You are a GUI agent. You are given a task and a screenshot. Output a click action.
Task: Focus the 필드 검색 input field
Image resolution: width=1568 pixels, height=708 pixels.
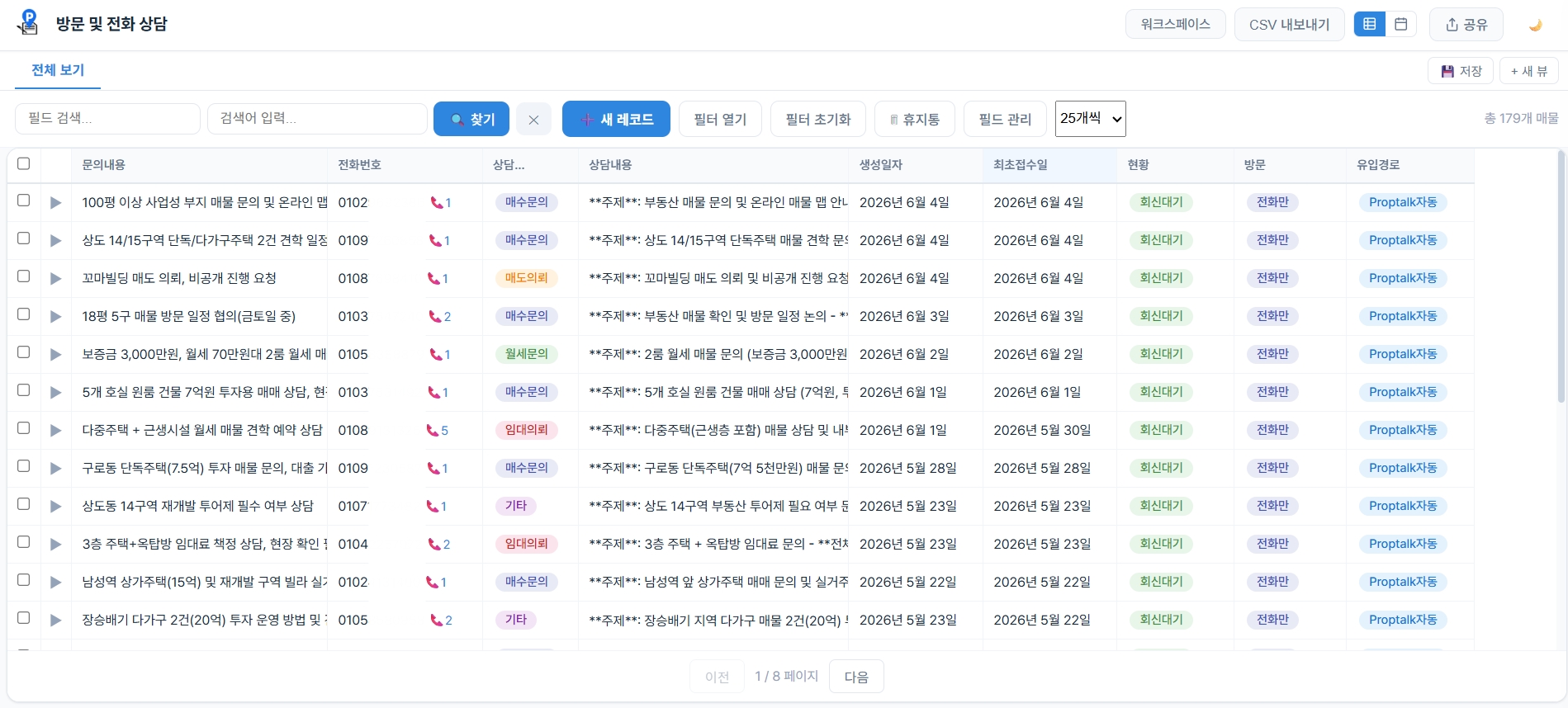point(107,118)
